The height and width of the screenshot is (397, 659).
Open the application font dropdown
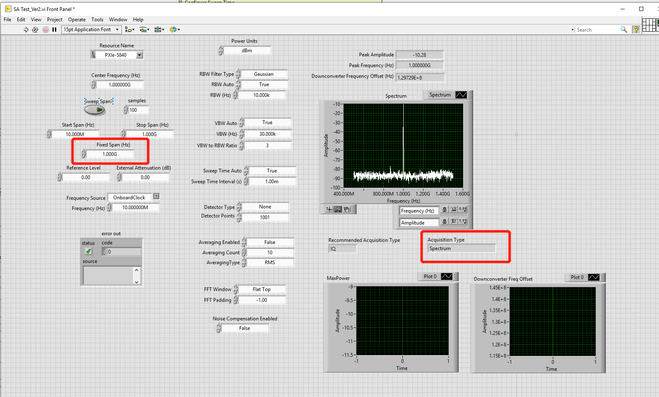91,29
